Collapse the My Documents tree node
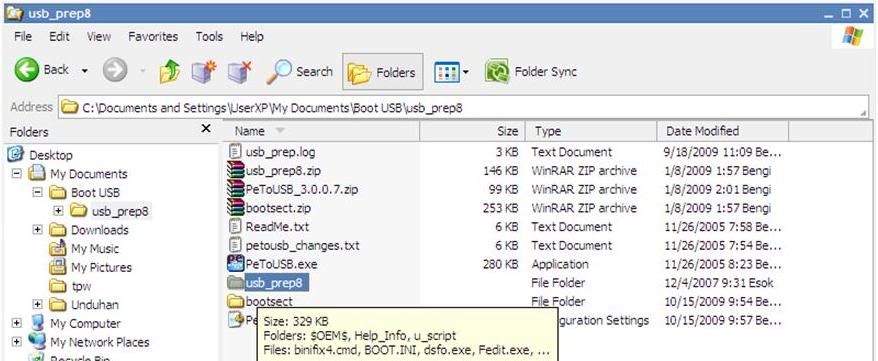 [x=17, y=174]
